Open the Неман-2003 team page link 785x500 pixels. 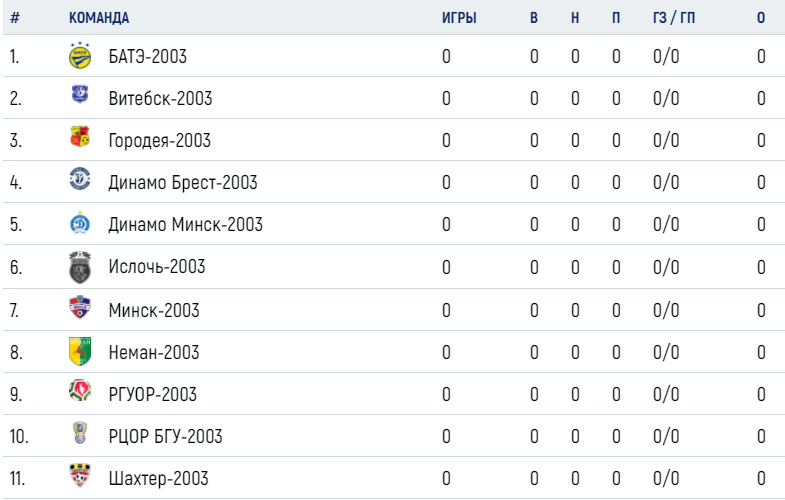154,352
